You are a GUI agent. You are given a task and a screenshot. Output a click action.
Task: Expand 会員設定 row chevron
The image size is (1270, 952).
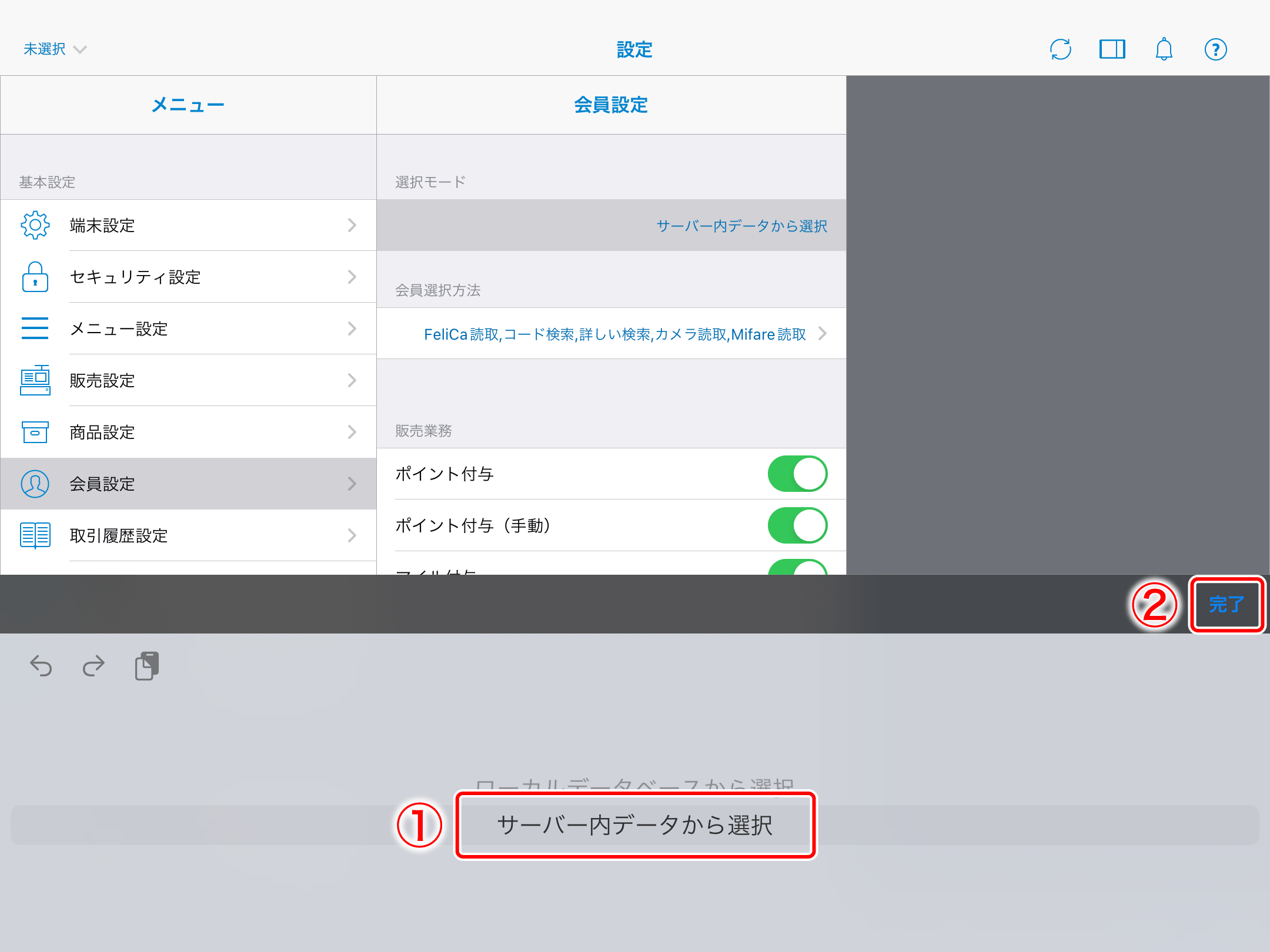pos(352,484)
